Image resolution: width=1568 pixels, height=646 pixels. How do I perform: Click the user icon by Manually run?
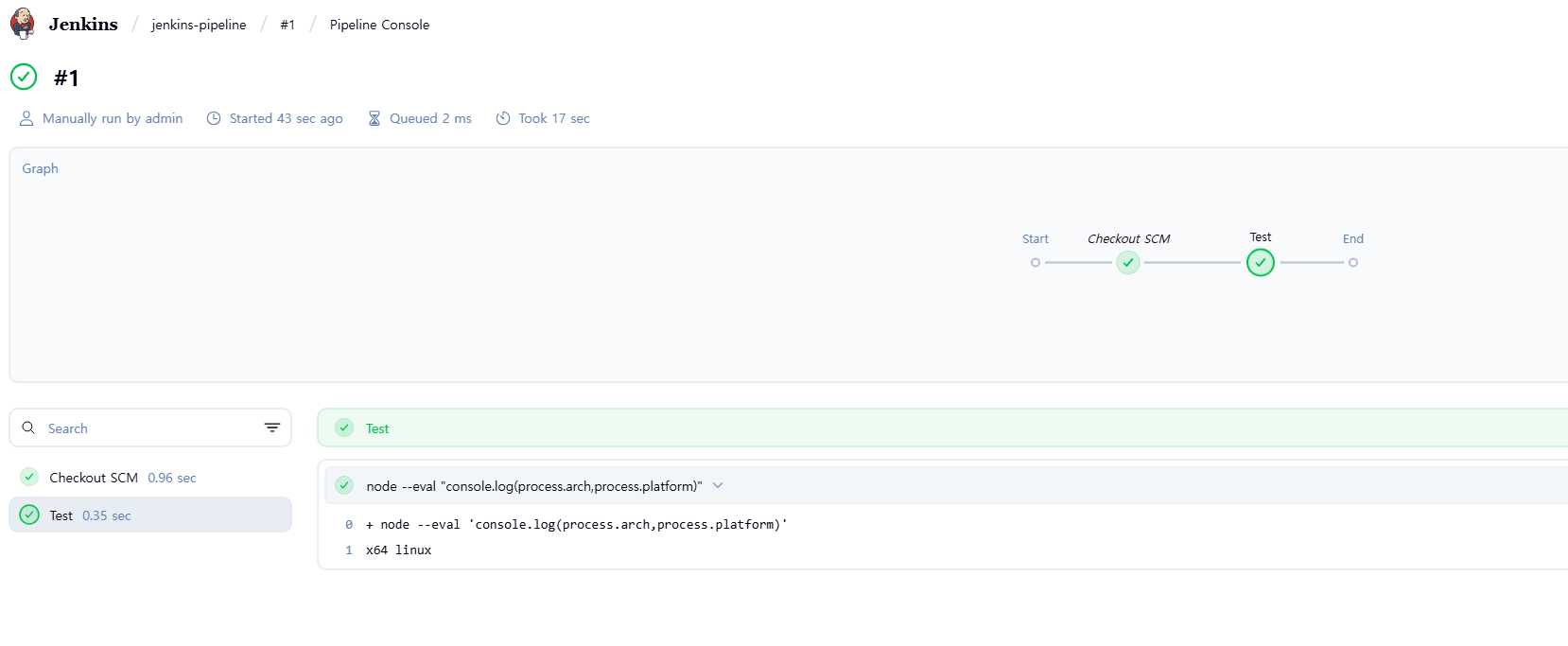tap(26, 118)
